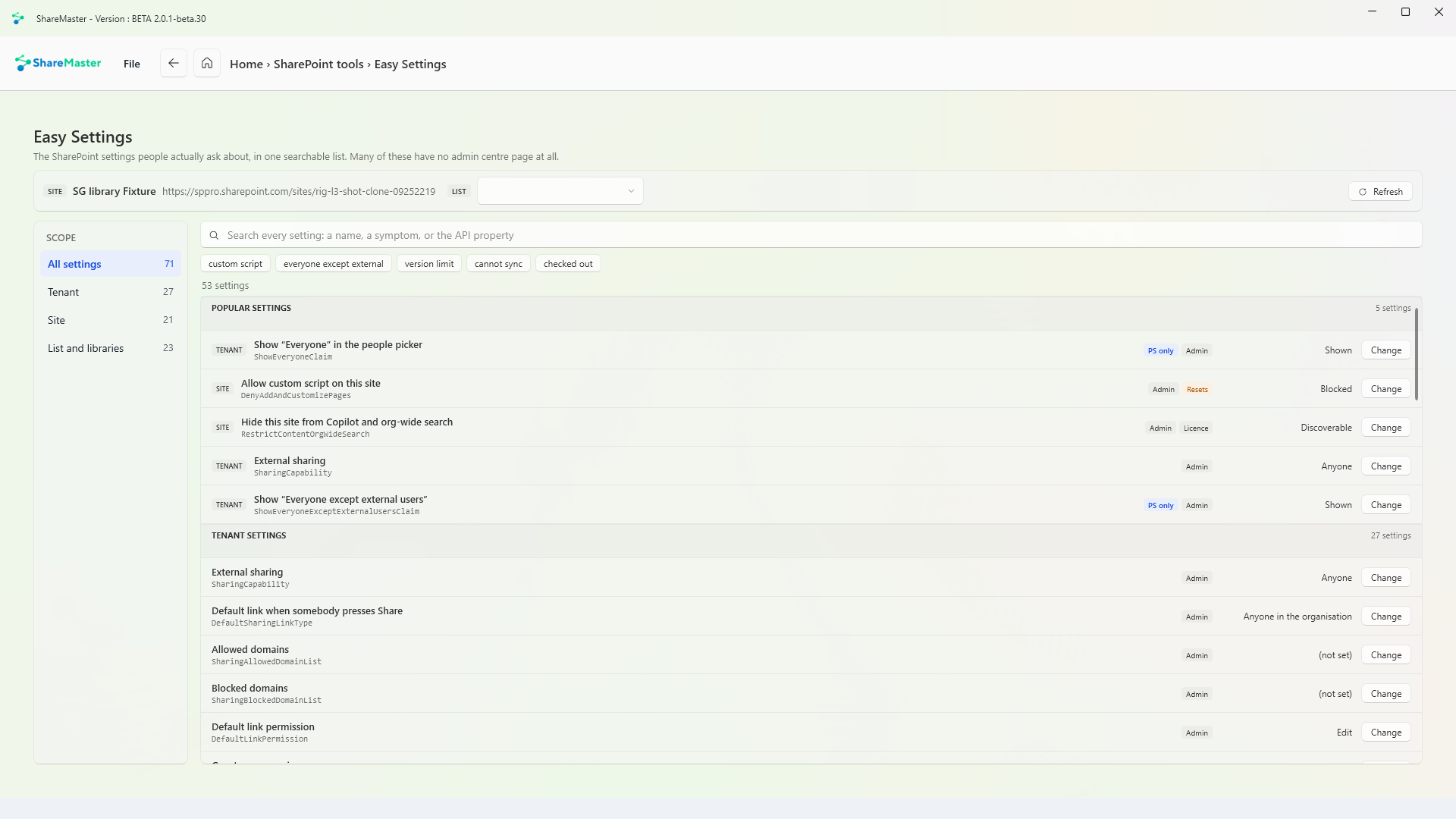The height and width of the screenshot is (819, 1456).
Task: Click the Home breadcrumb link
Action: coord(246,64)
